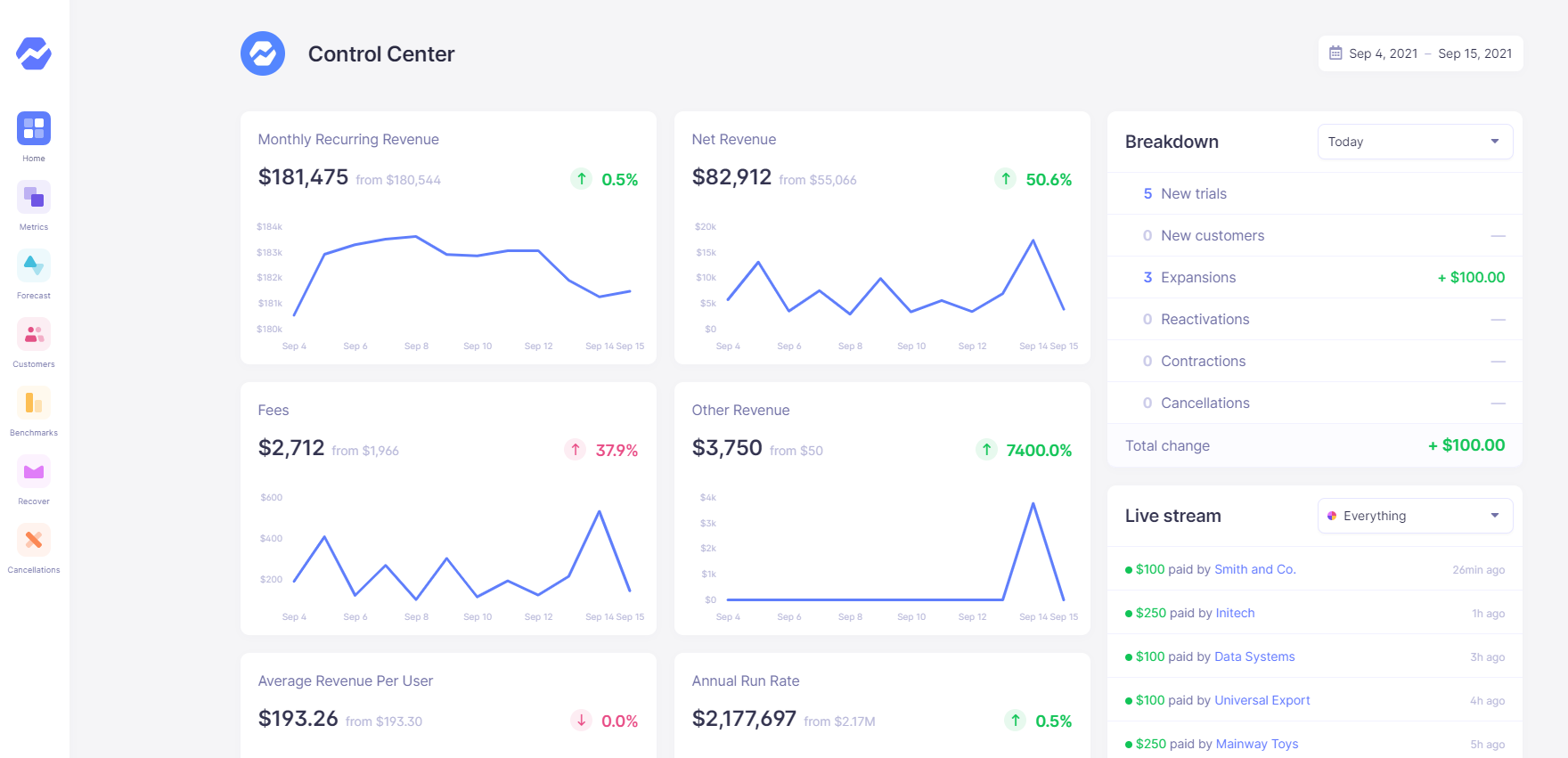This screenshot has height=758, width=1568.
Task: Open the Monthly Recurring Revenue title
Action: [348, 140]
